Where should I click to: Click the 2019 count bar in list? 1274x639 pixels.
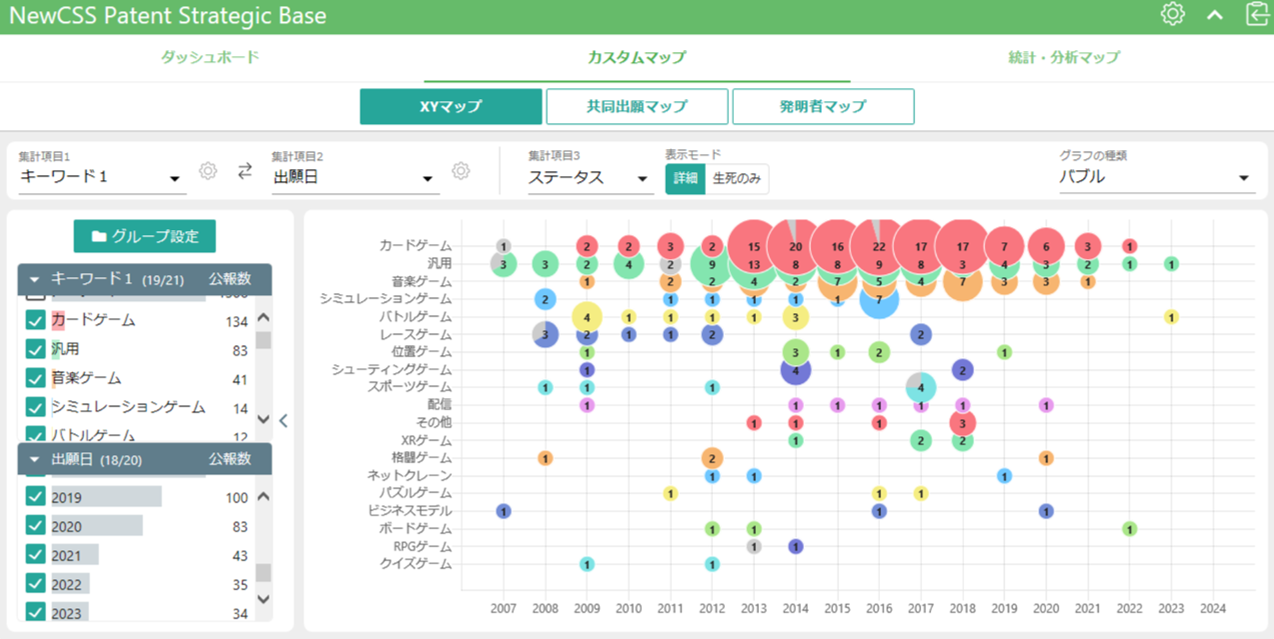point(107,497)
